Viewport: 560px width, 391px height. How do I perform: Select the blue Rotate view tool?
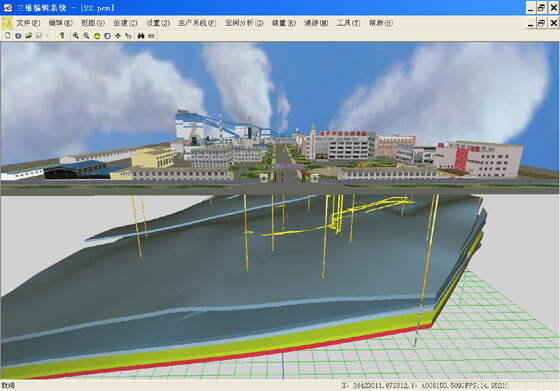click(x=108, y=36)
